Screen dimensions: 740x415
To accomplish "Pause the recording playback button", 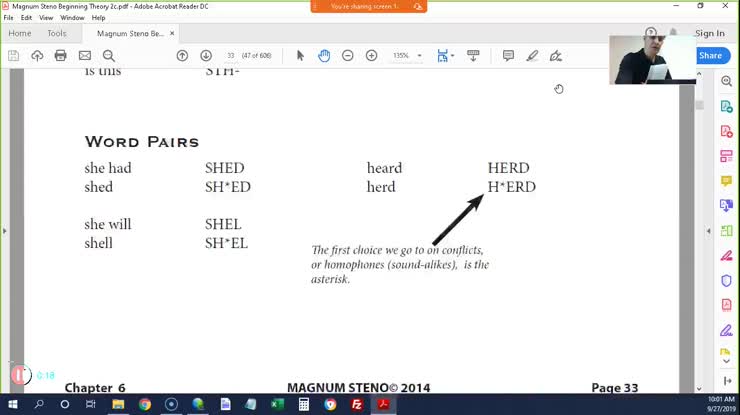I will 19,375.
